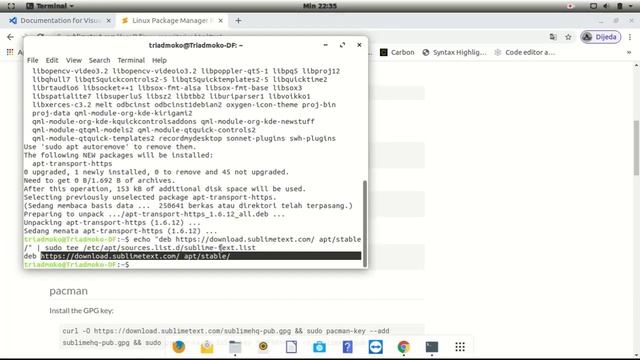Click the pacman heading on webpage
The height and width of the screenshot is (360, 640).
click(69, 291)
